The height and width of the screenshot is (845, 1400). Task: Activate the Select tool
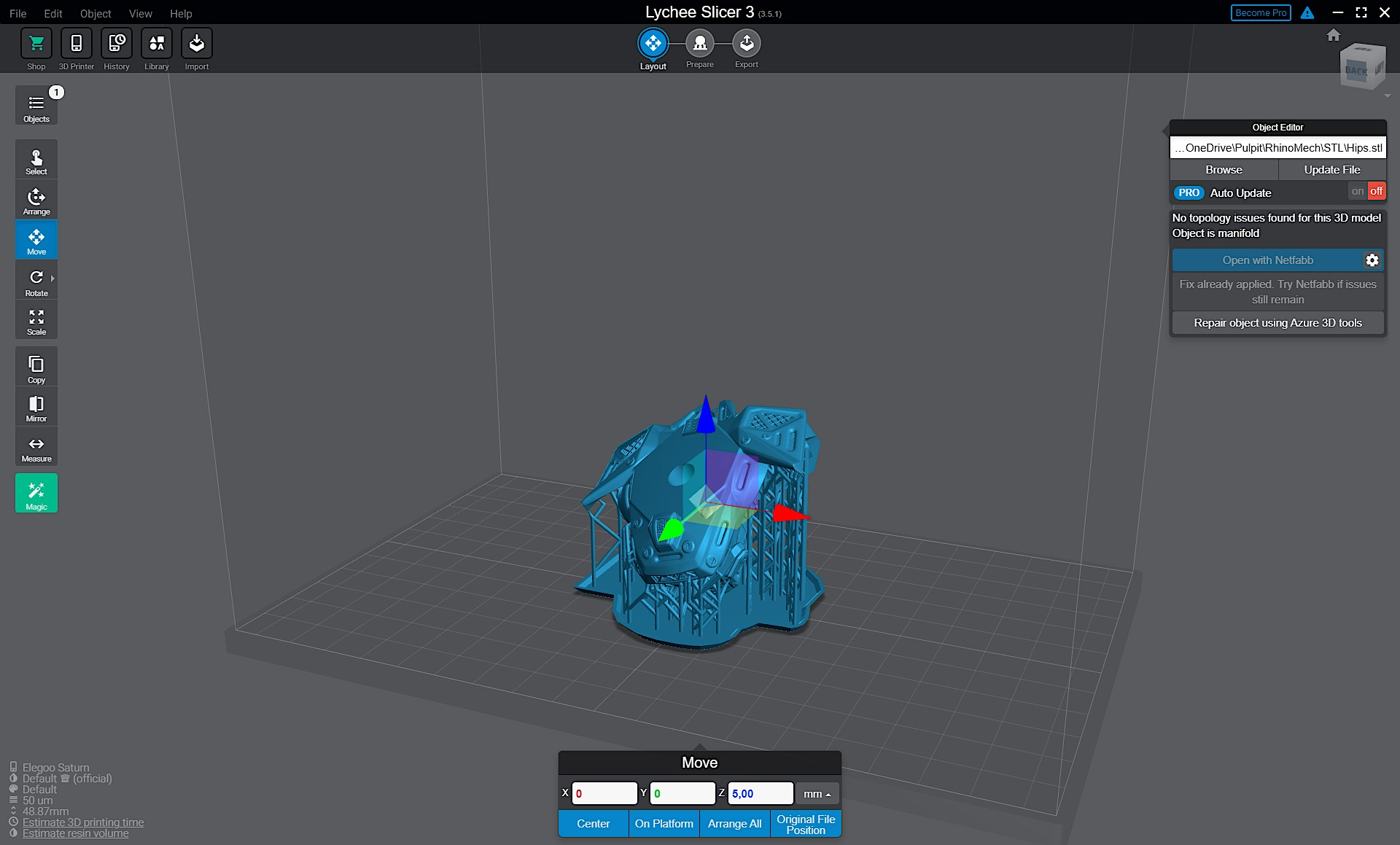(36, 160)
